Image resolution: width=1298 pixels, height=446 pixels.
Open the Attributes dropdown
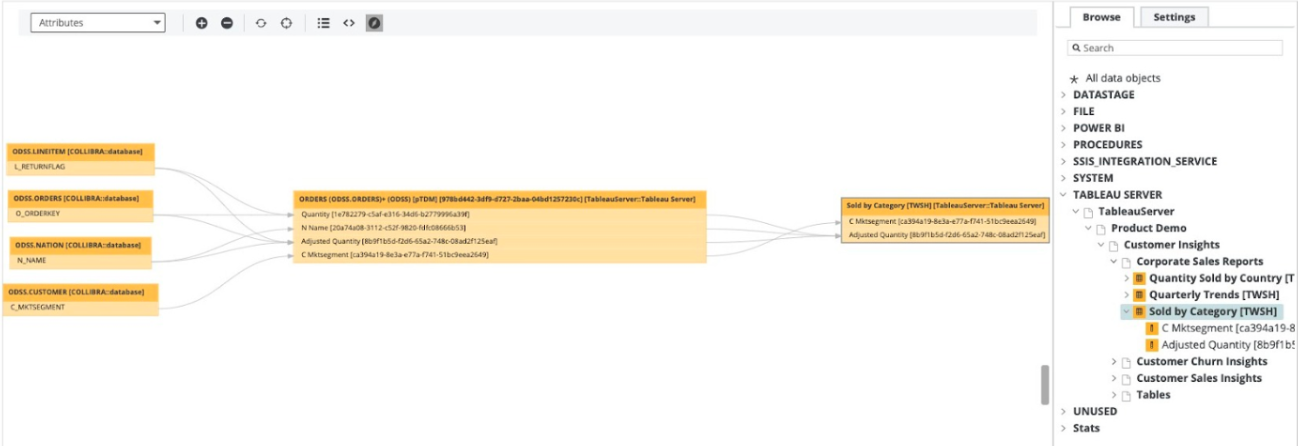coord(97,23)
